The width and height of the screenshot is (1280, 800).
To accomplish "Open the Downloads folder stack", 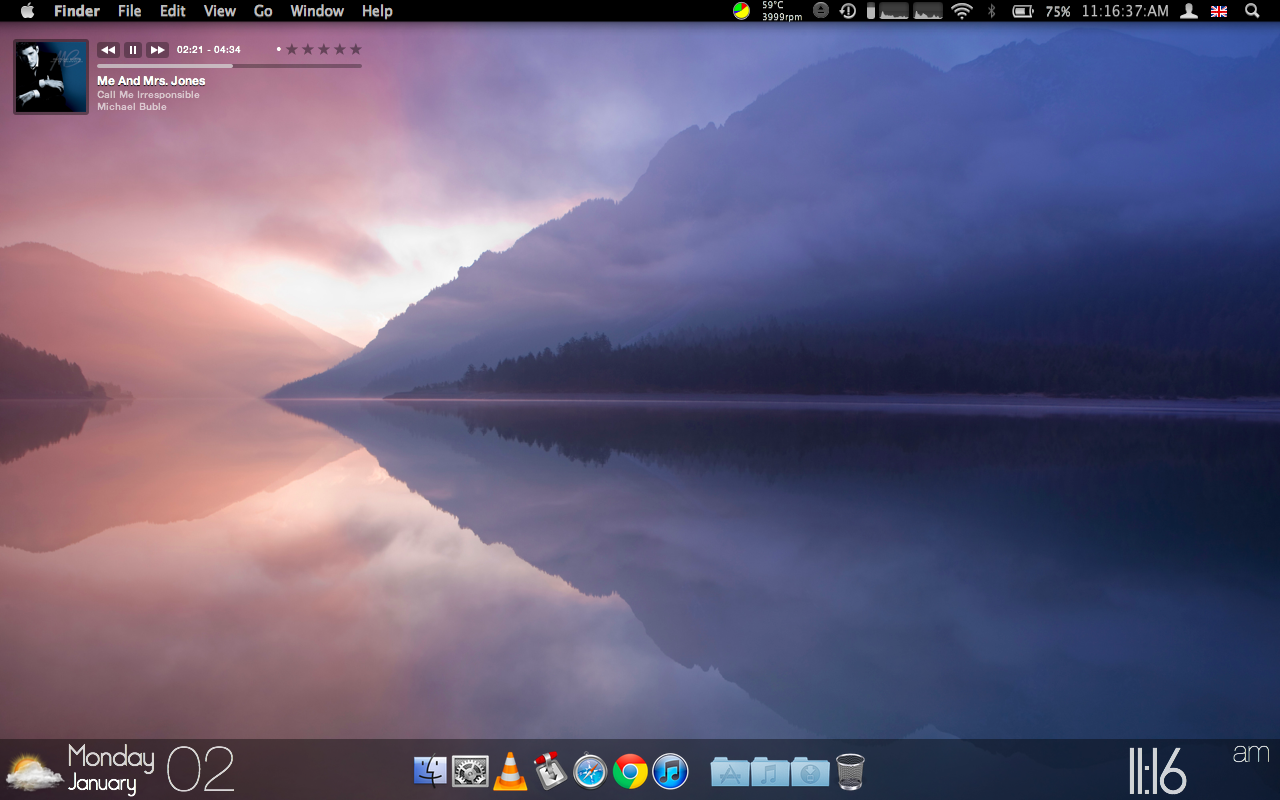I will coord(810,771).
